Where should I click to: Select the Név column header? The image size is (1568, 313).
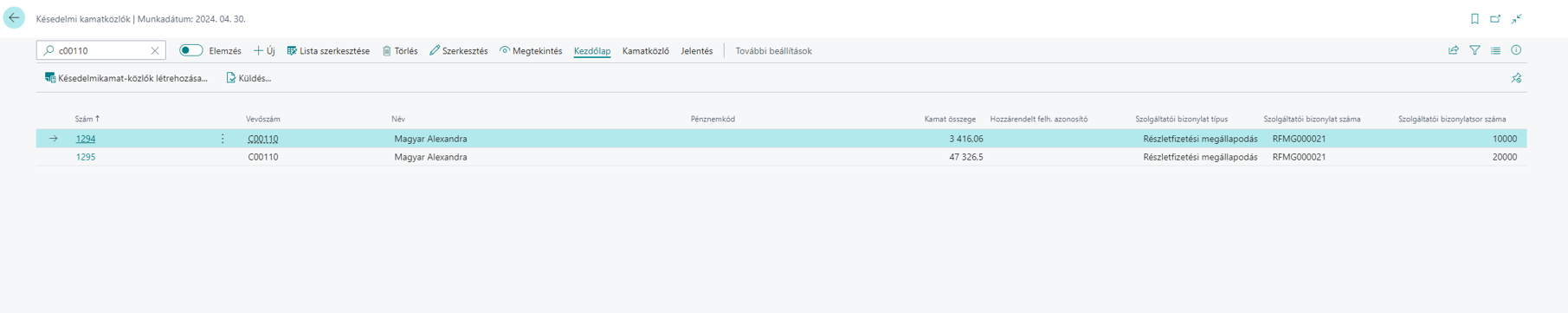click(x=398, y=119)
